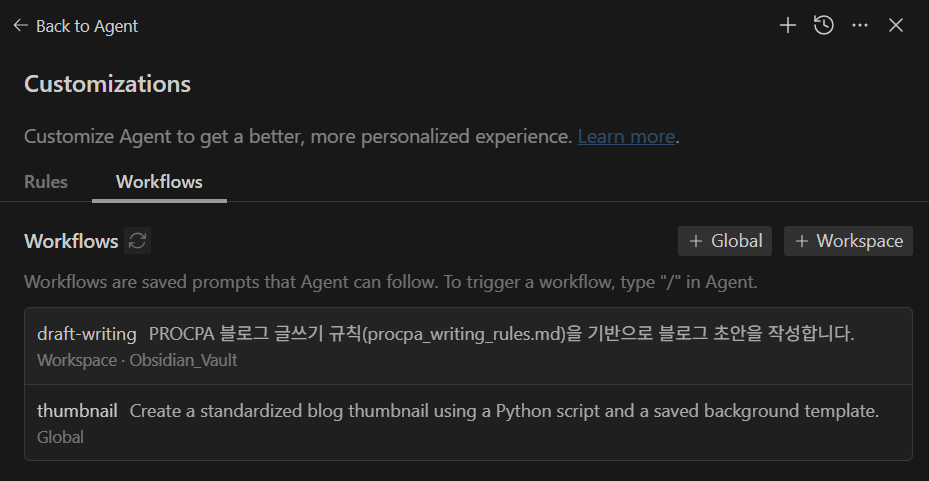Select the Workflows tab

pyautogui.click(x=159, y=182)
